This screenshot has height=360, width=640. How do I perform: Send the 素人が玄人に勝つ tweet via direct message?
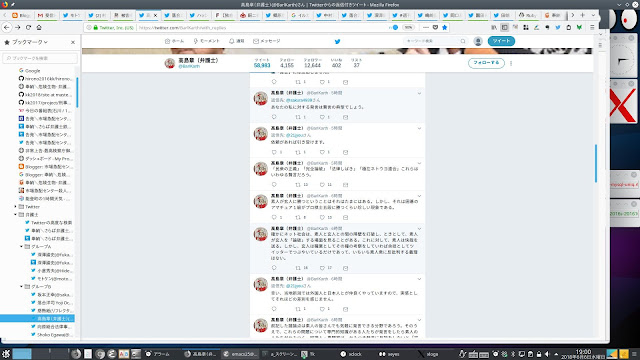[x=345, y=218]
